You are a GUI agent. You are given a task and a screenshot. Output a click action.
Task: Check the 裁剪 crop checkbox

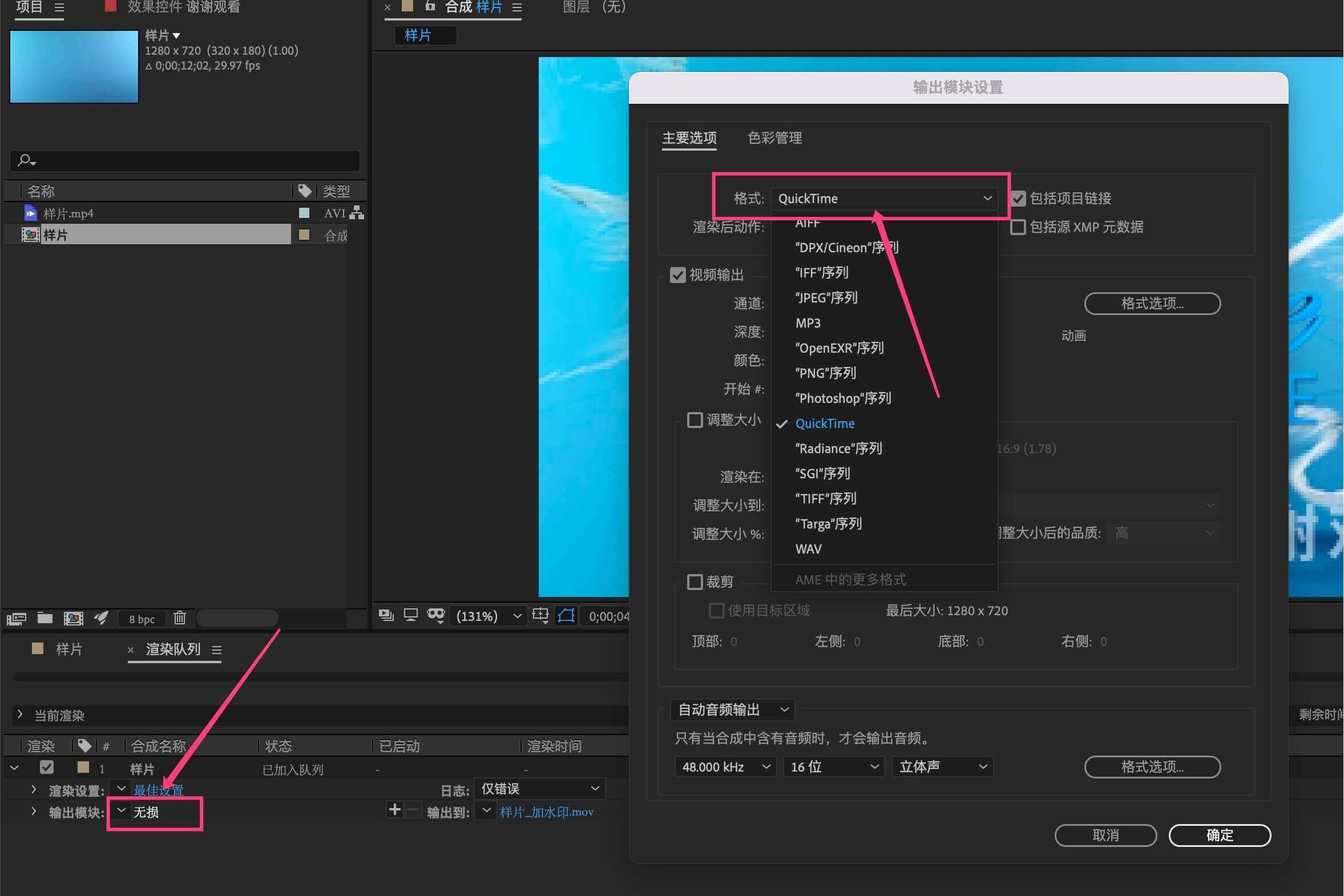click(x=695, y=582)
